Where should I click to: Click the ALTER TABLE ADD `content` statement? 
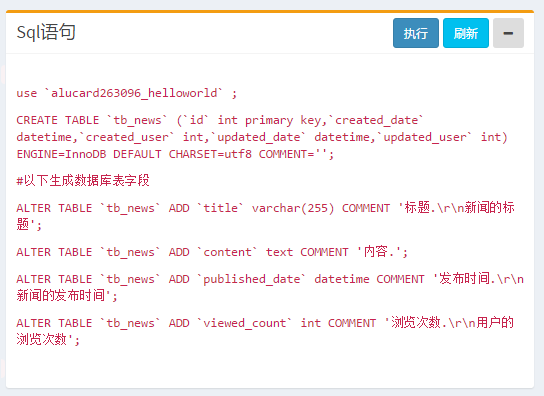pyautogui.click(x=212, y=251)
